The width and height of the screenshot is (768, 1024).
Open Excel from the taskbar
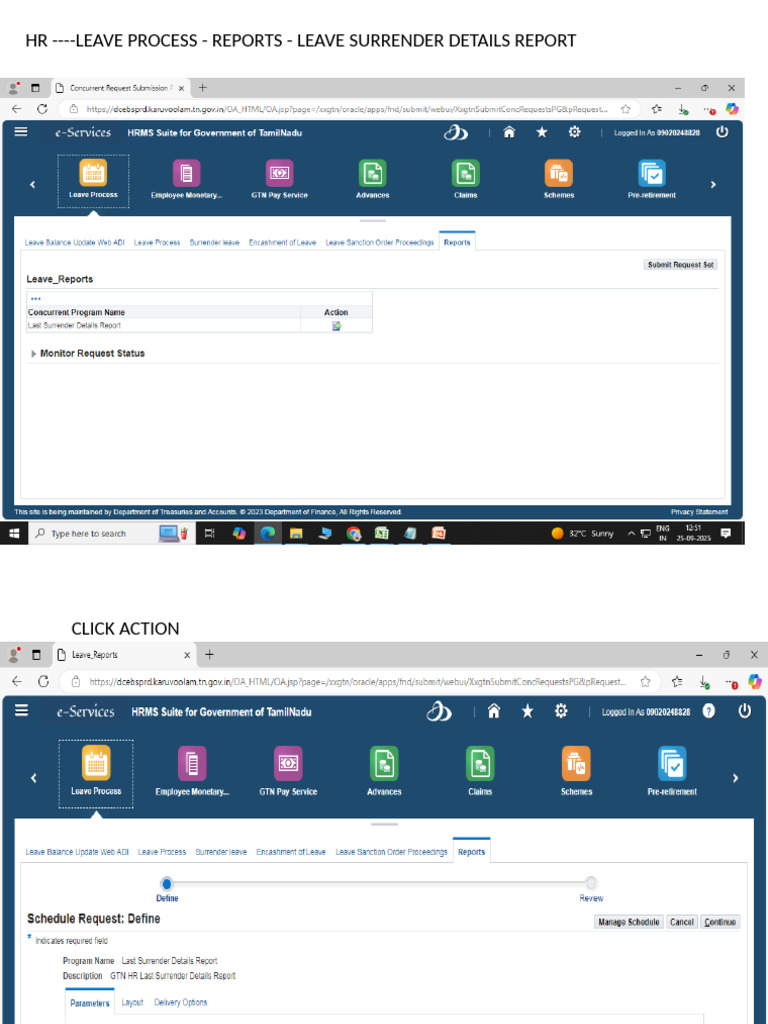pos(381,534)
